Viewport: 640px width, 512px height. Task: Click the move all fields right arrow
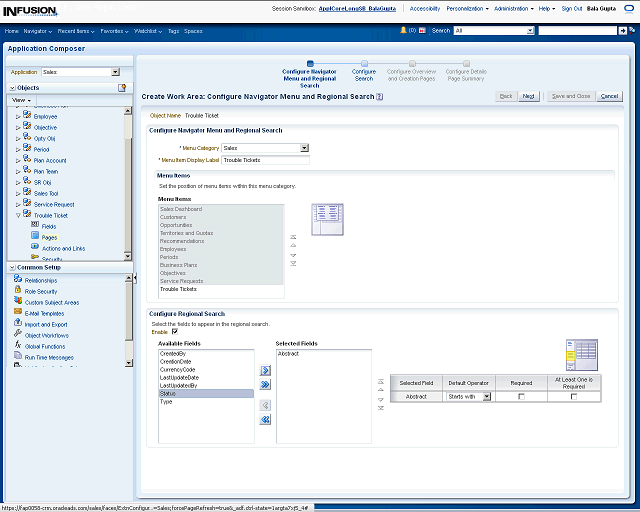[265, 384]
